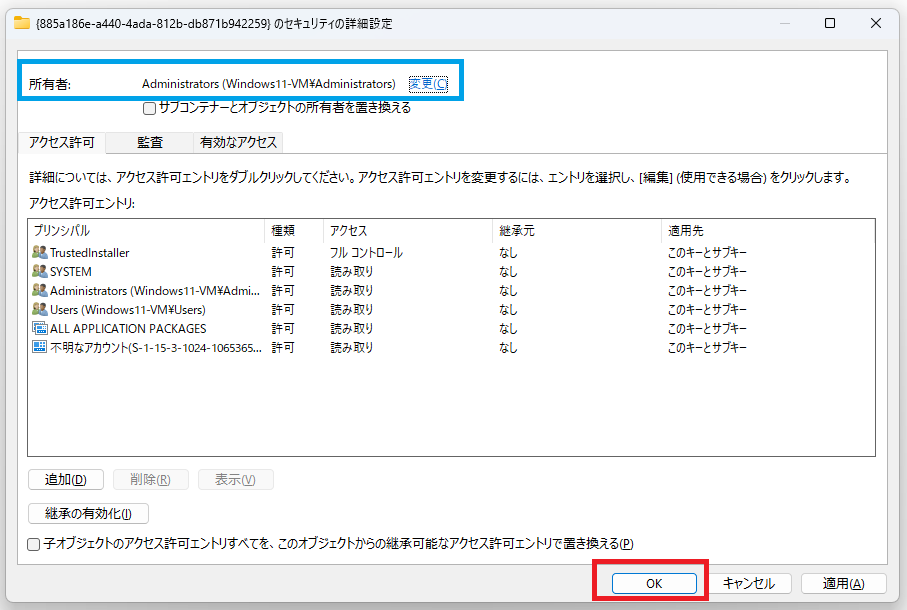Sort by the 種類 column header
907x610 pixels.
pos(294,231)
